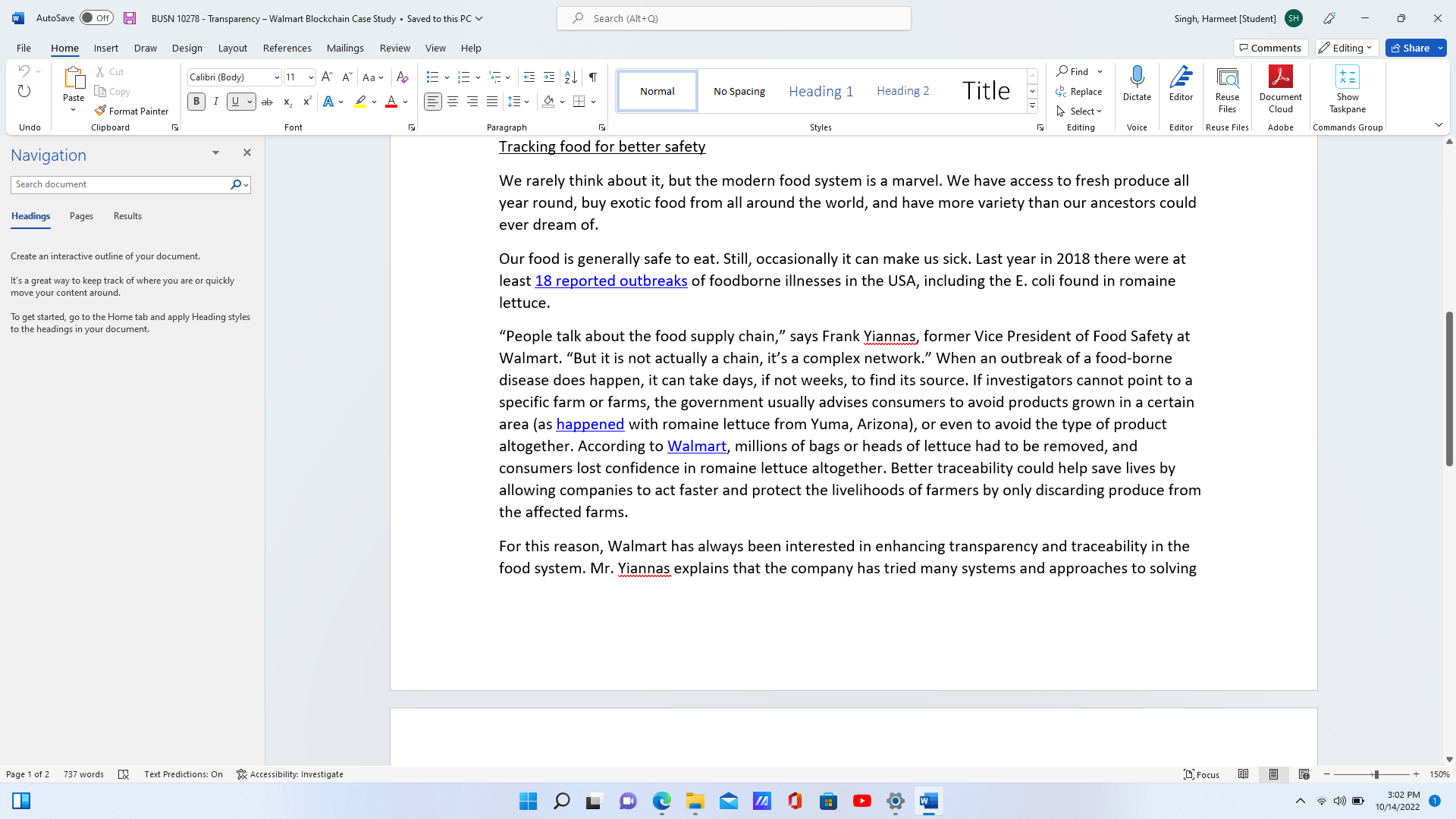
Task: Expand the font name dropdown
Action: [x=277, y=77]
